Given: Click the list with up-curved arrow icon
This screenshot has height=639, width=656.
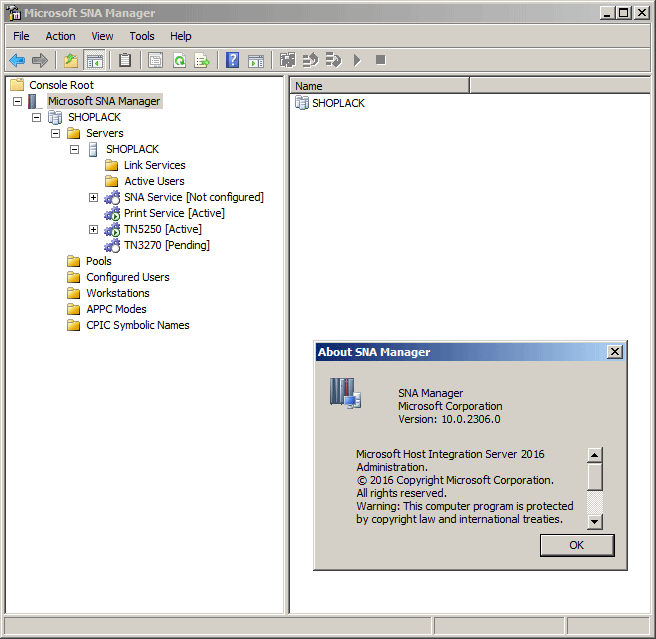Looking at the screenshot, I should tap(310, 61).
